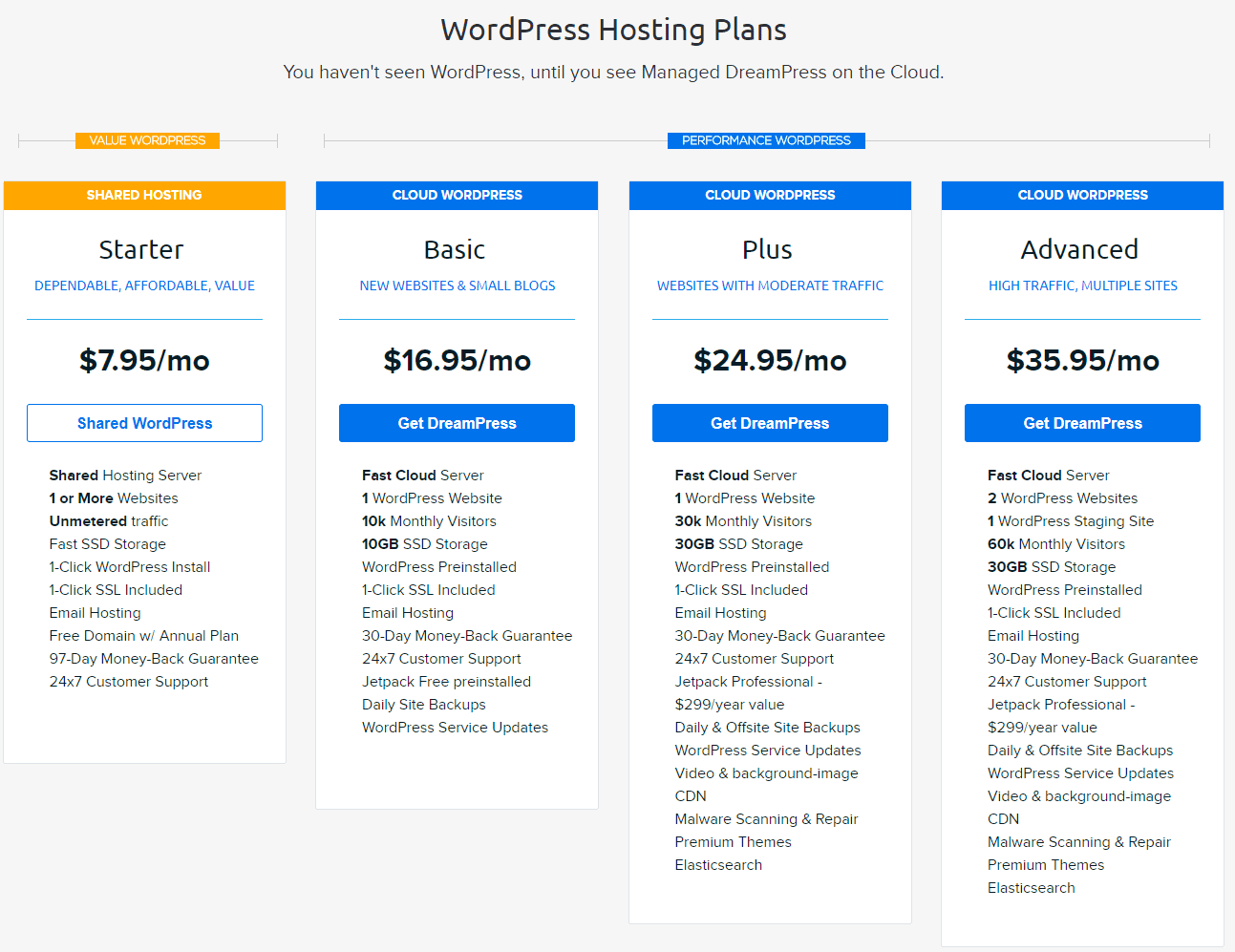Click the $24.95/mo price
Image resolution: width=1235 pixels, height=952 pixels.
[x=770, y=360]
